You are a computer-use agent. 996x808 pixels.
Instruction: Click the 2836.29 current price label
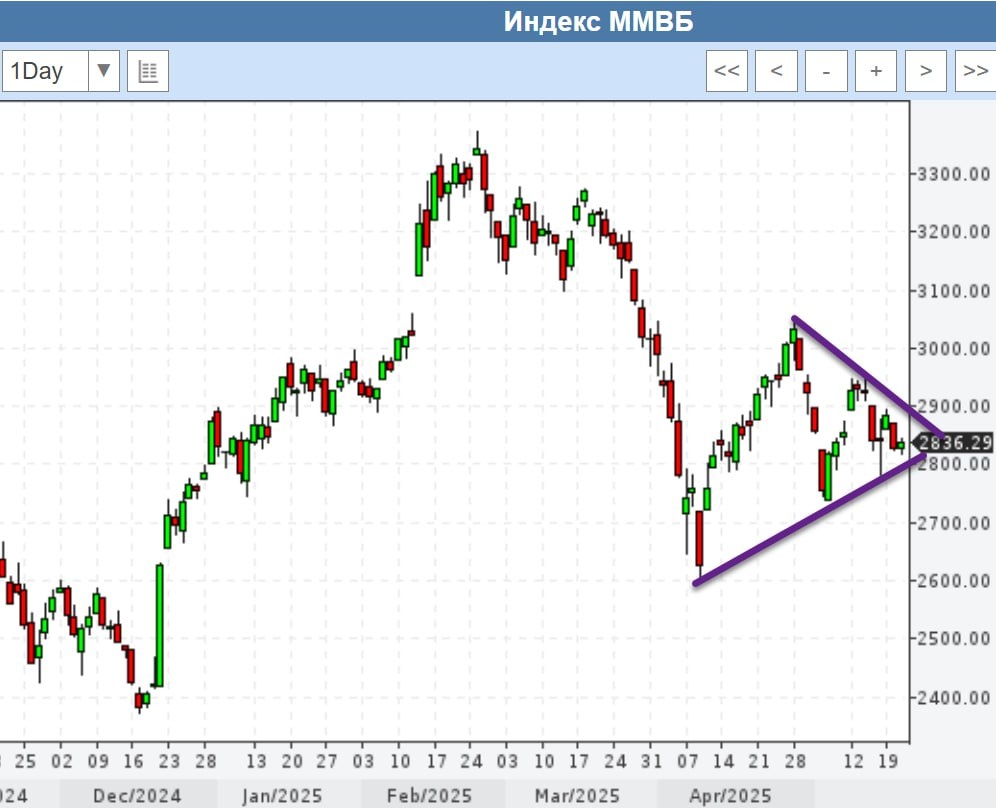pos(953,443)
